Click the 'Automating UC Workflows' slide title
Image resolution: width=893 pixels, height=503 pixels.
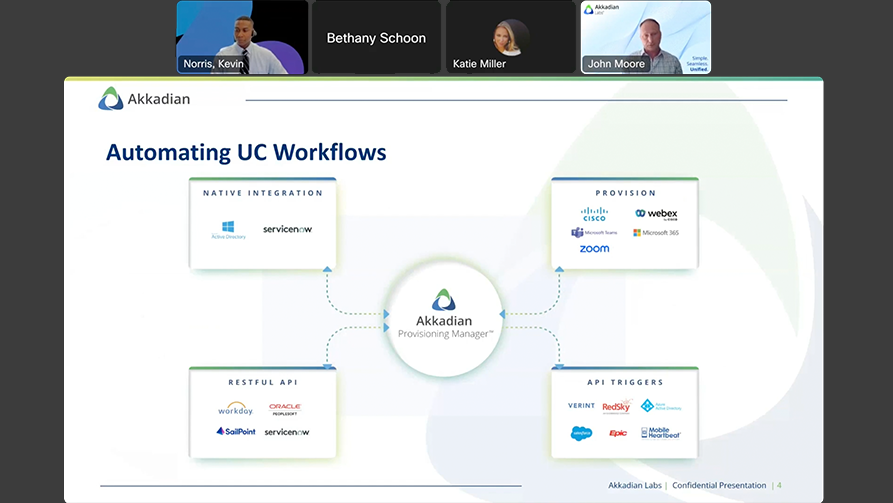click(246, 153)
